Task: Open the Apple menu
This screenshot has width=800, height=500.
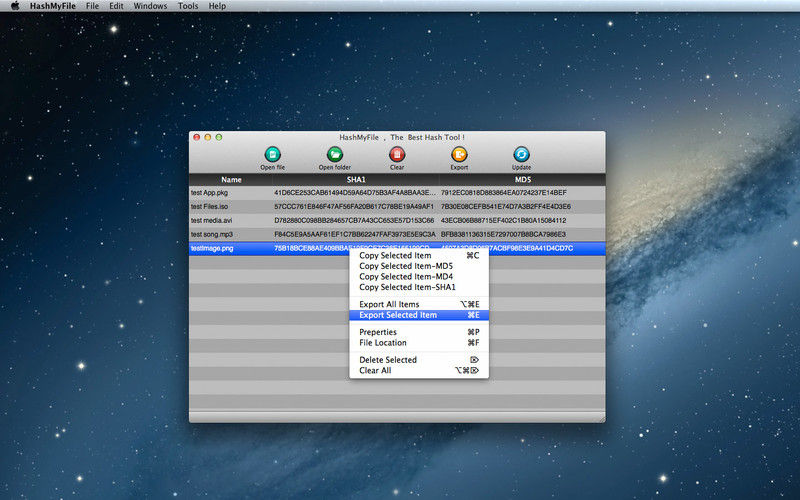Action: 15,6
